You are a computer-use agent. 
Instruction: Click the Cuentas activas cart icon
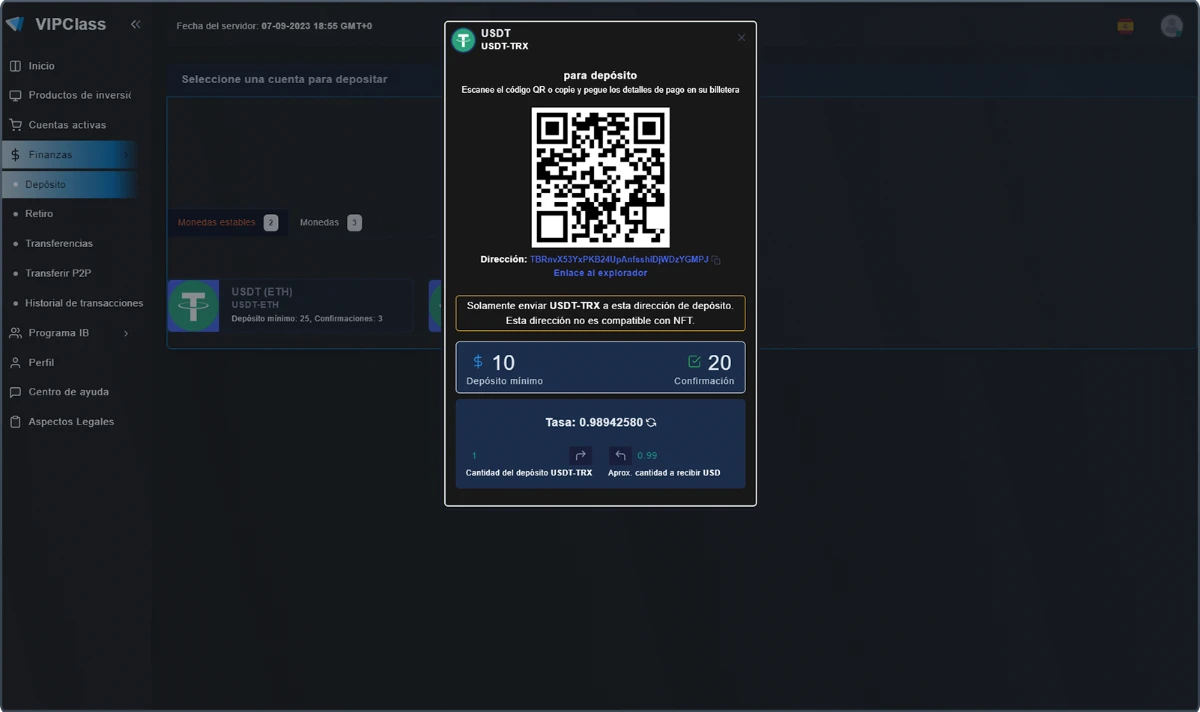[x=15, y=125]
